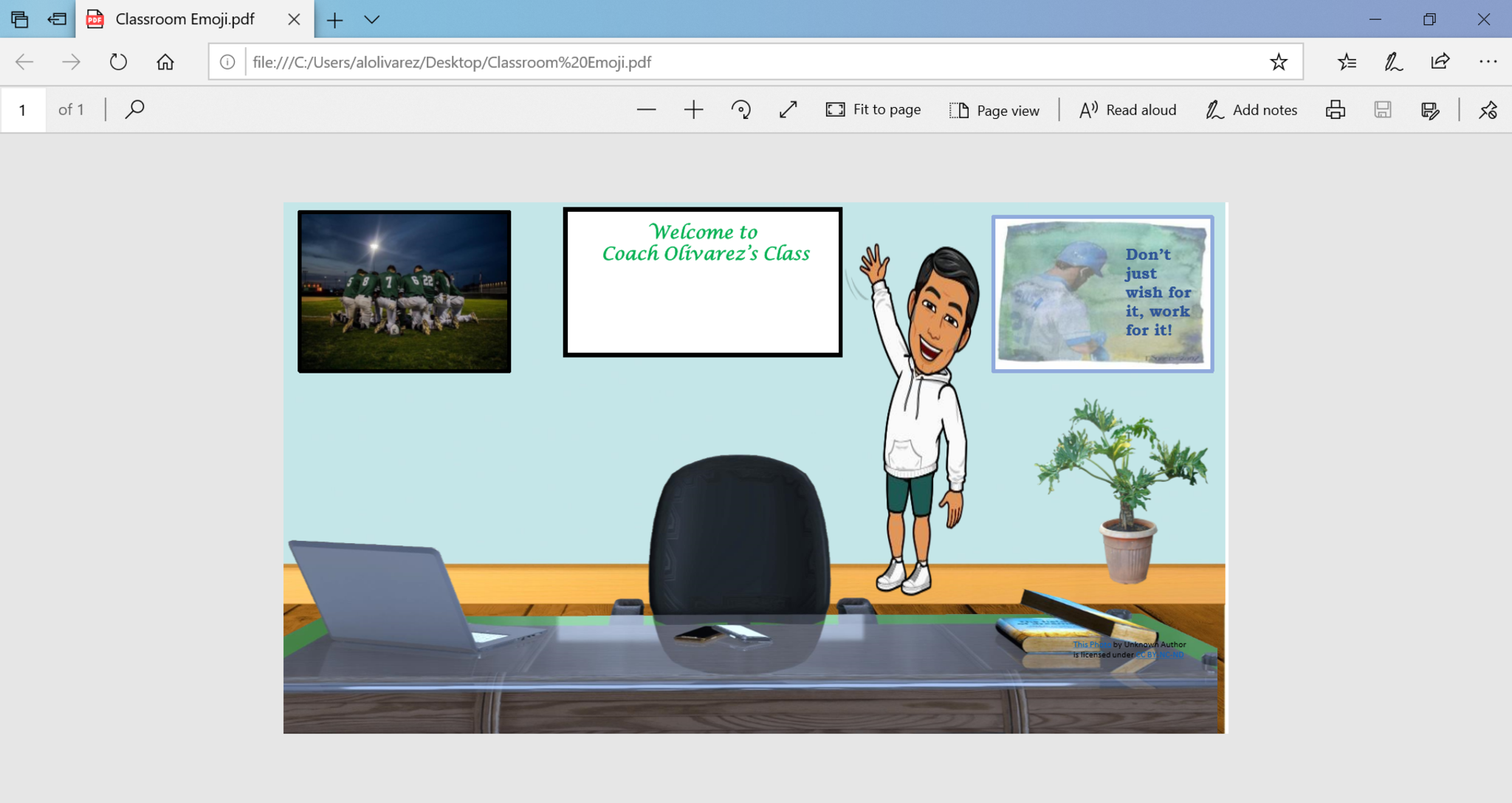Click the zoom out minus icon
The height and width of the screenshot is (803, 1512).
tap(646, 110)
